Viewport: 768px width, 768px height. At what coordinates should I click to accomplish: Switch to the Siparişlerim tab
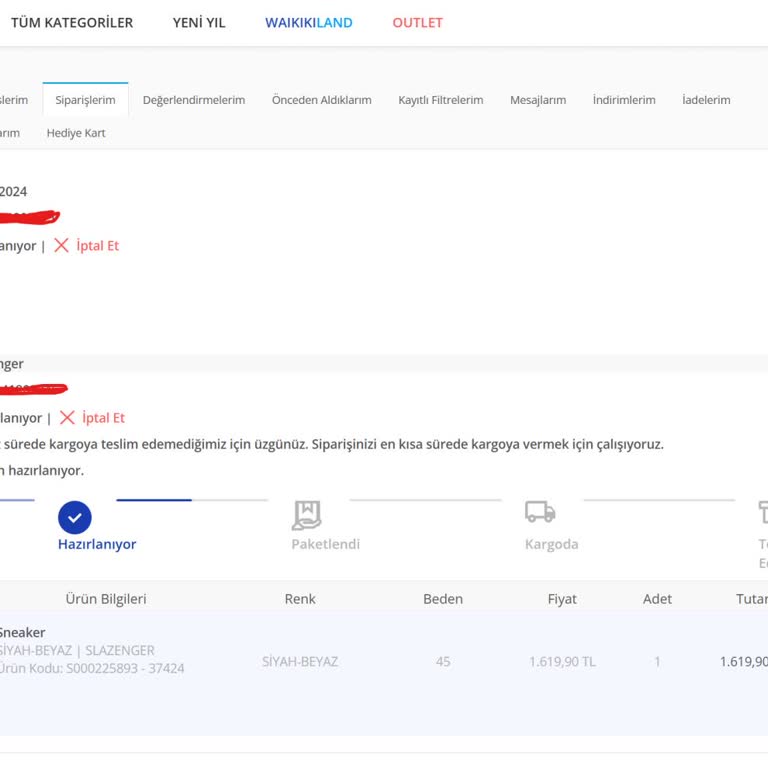85,100
